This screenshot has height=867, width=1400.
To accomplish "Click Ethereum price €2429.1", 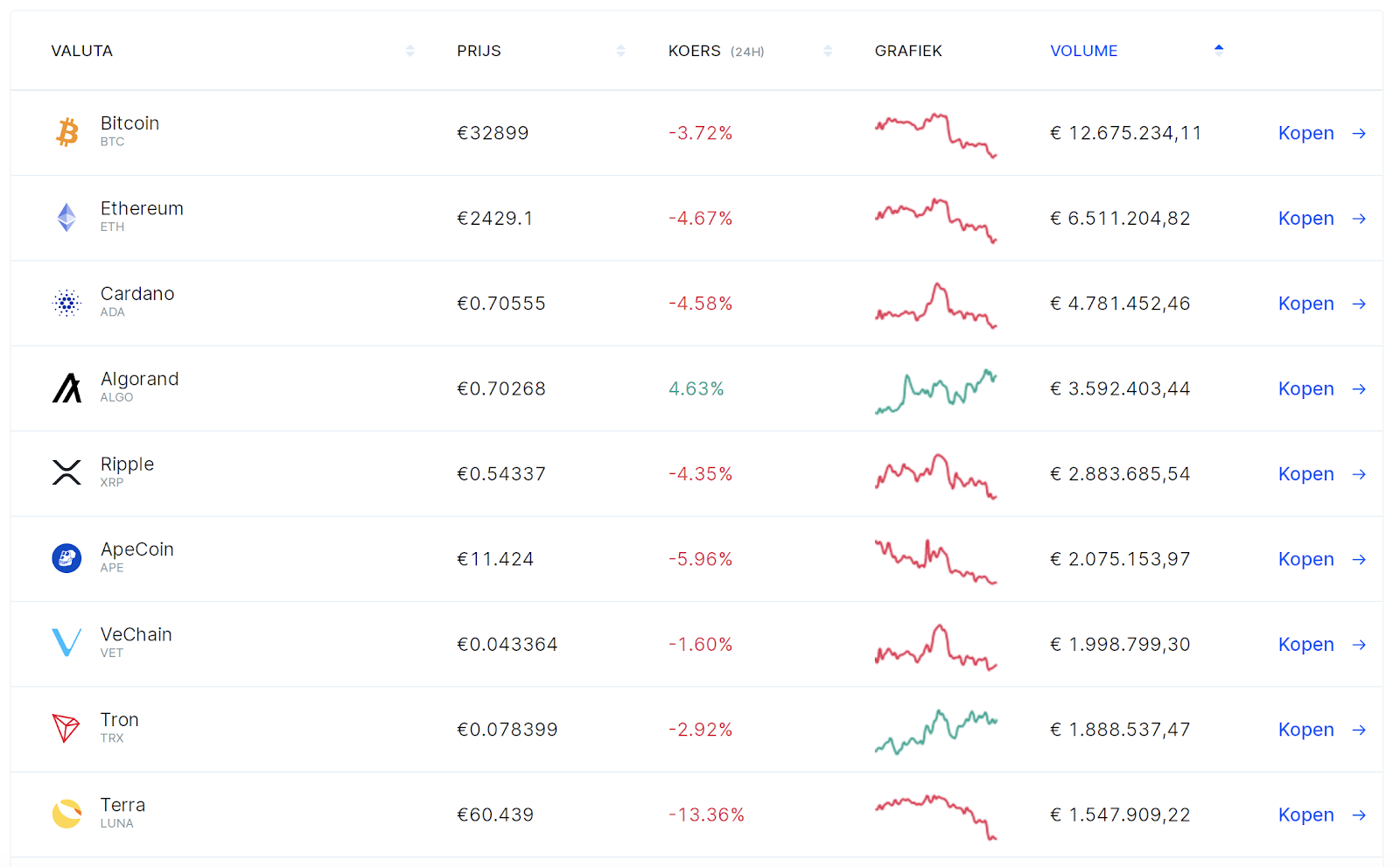I will click(495, 218).
